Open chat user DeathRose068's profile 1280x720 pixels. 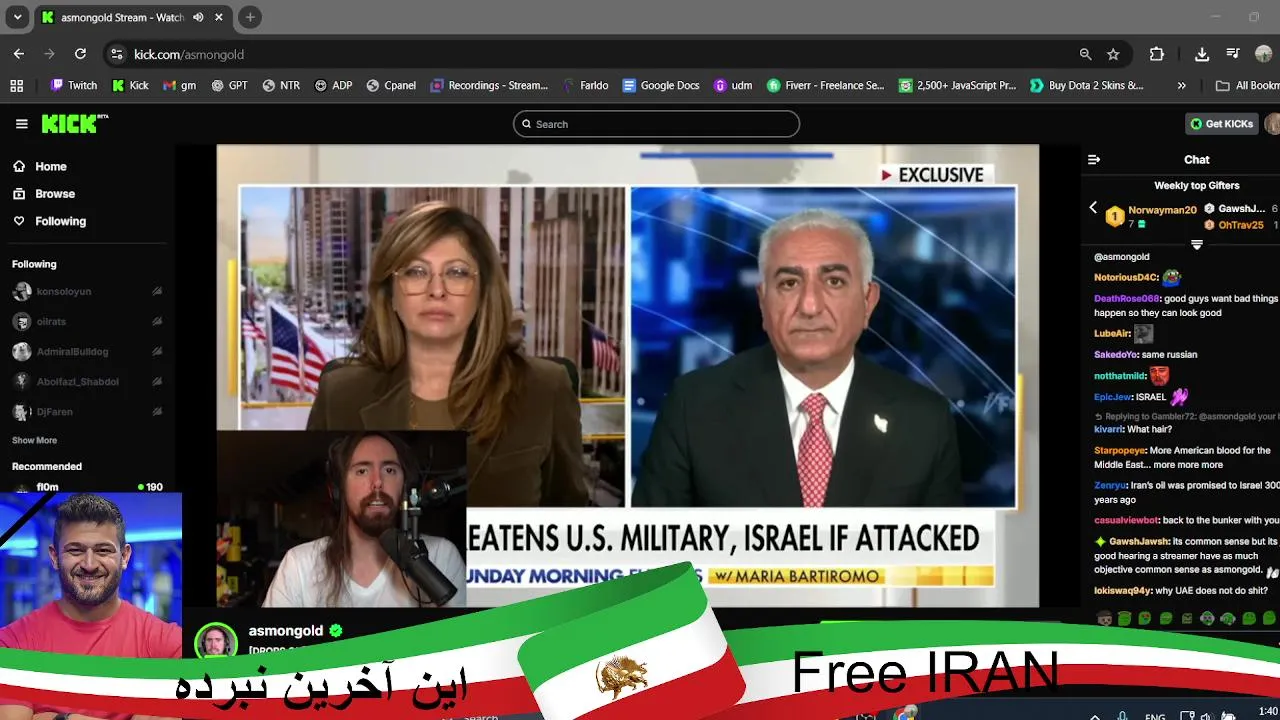(1127, 299)
